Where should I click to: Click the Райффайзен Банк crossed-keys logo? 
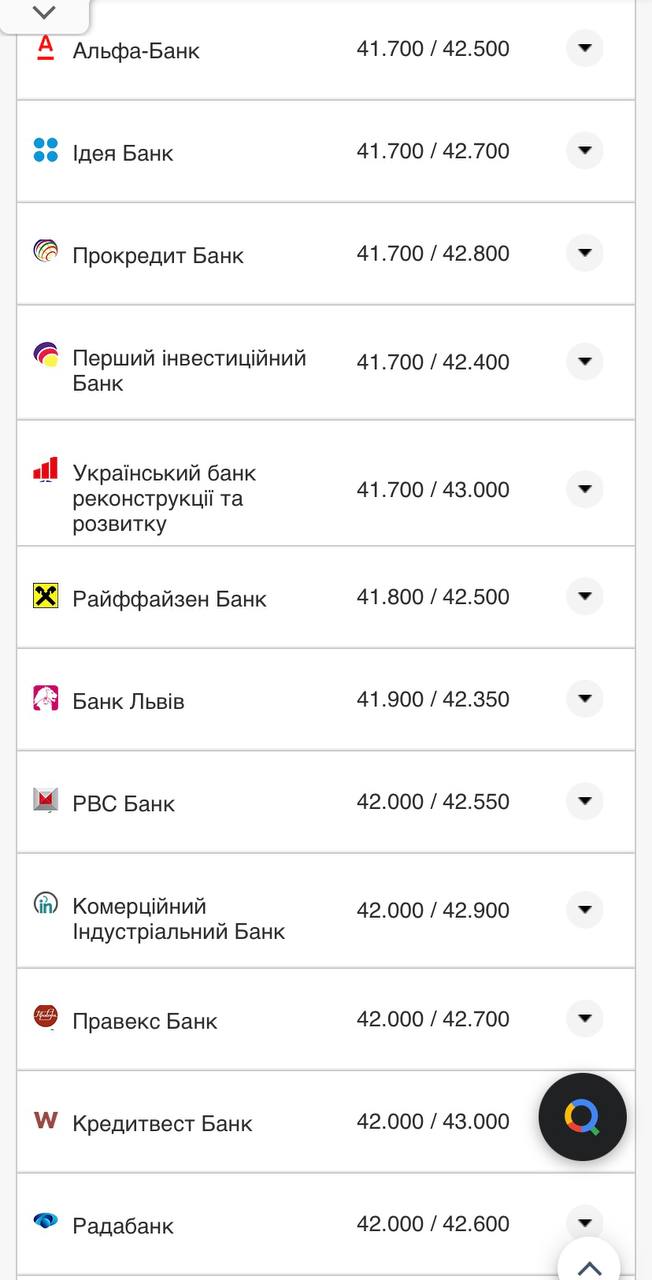(44, 596)
